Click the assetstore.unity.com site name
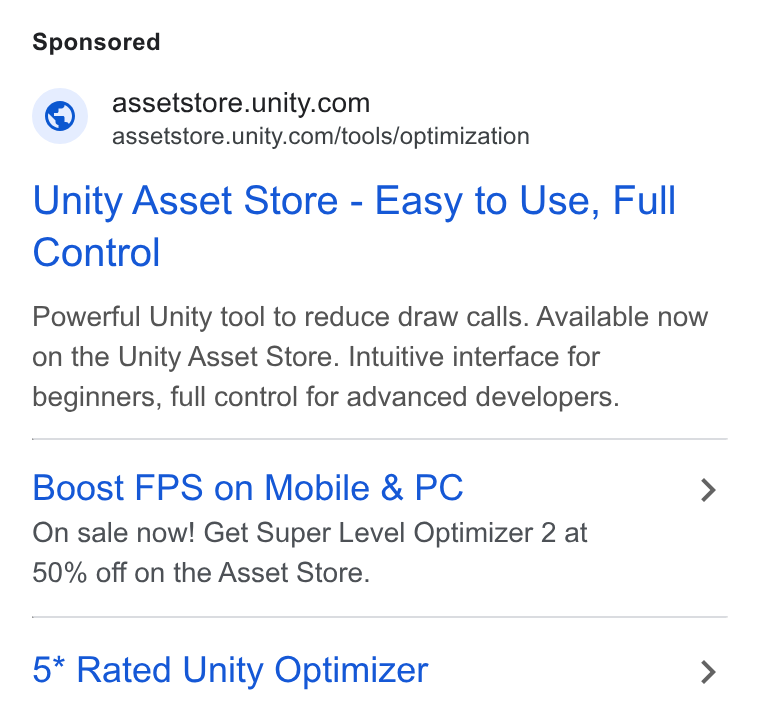 pyautogui.click(x=241, y=103)
